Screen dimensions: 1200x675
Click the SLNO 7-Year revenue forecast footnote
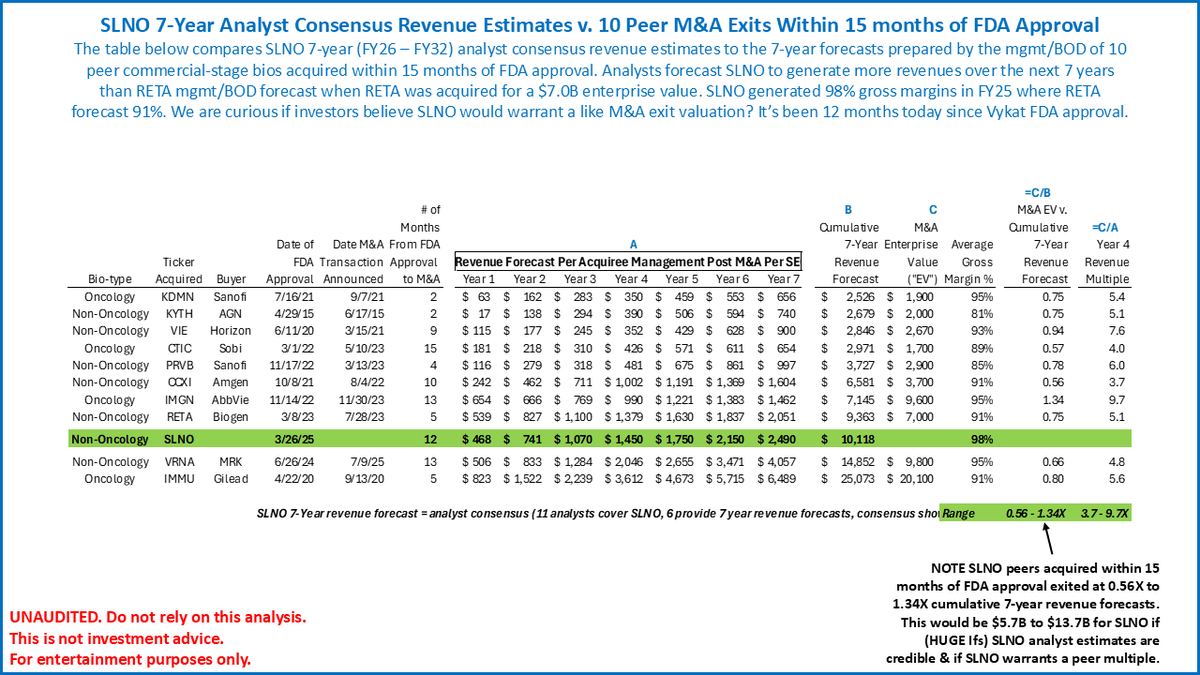pos(596,512)
